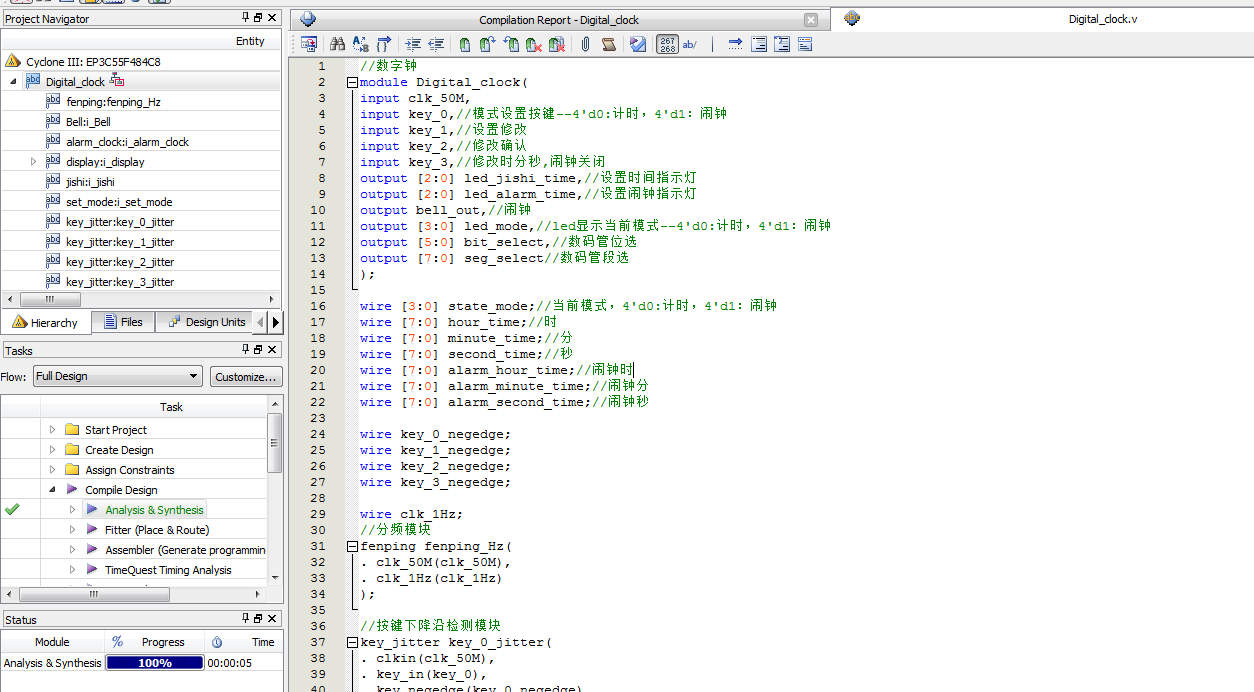Screen dimensions: 1254x692
Task: Click the toggle bookmark icon in toolbar
Action: click(x=465, y=44)
